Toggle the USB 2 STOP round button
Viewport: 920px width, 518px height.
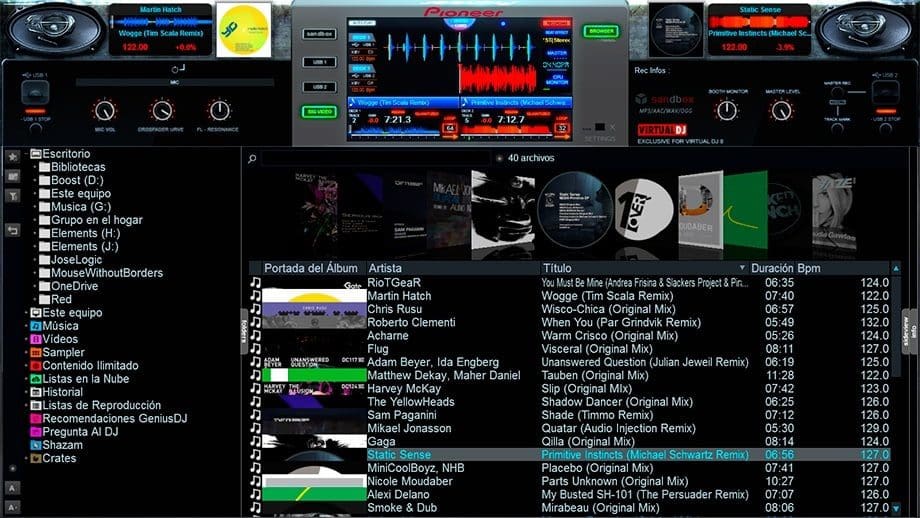(x=885, y=128)
